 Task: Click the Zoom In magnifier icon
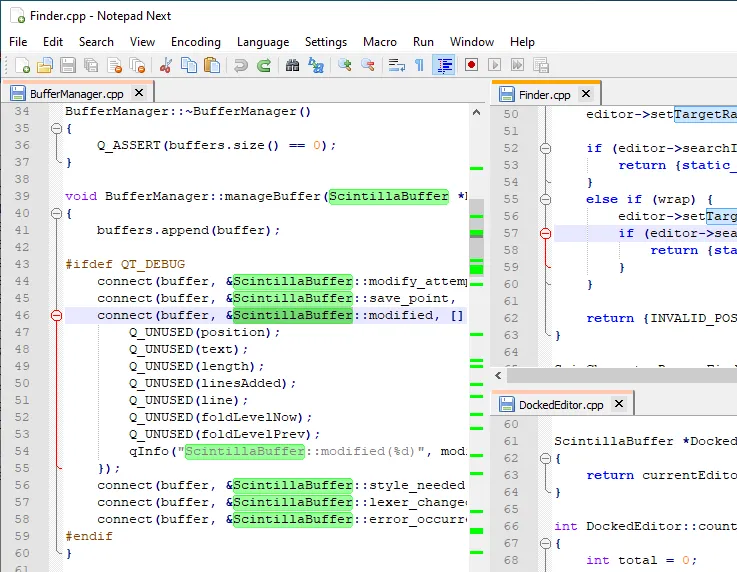[345, 66]
